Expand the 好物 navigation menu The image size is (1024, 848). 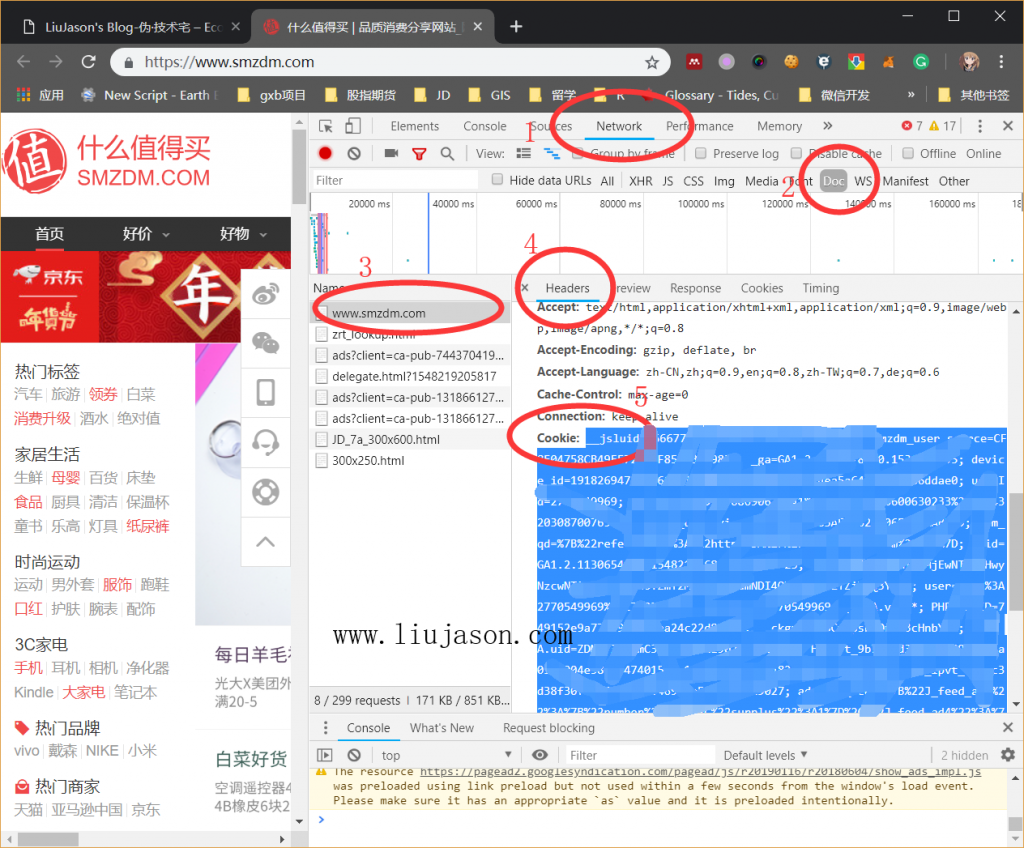tap(244, 234)
